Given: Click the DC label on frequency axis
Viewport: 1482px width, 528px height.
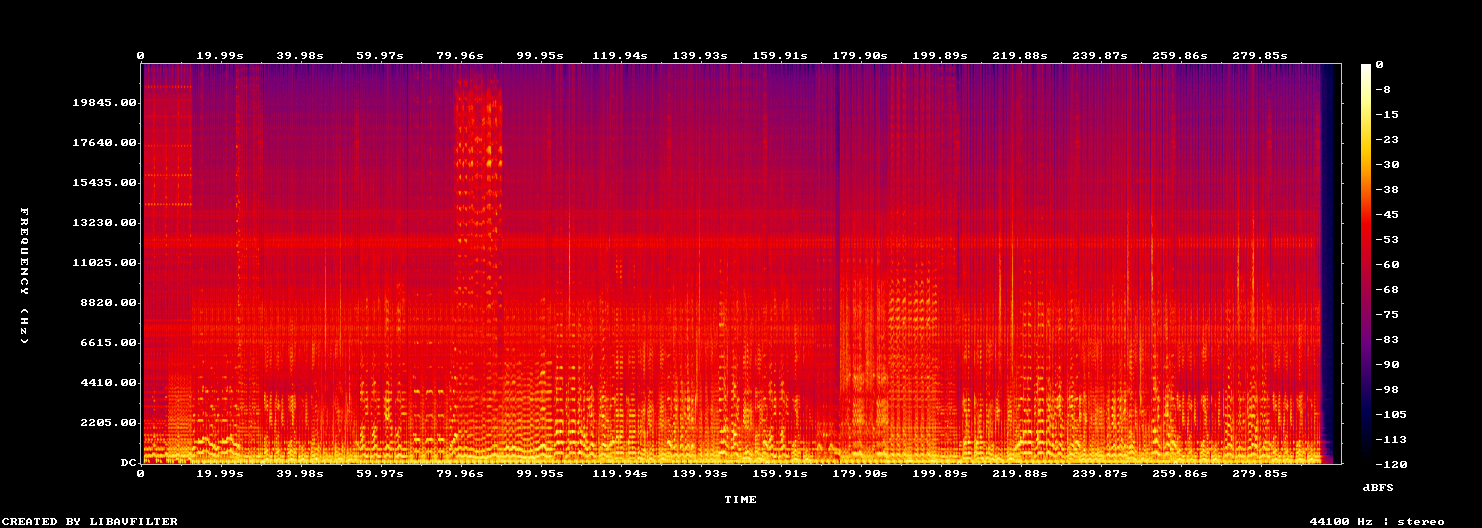Looking at the screenshot, I should click(x=128, y=463).
